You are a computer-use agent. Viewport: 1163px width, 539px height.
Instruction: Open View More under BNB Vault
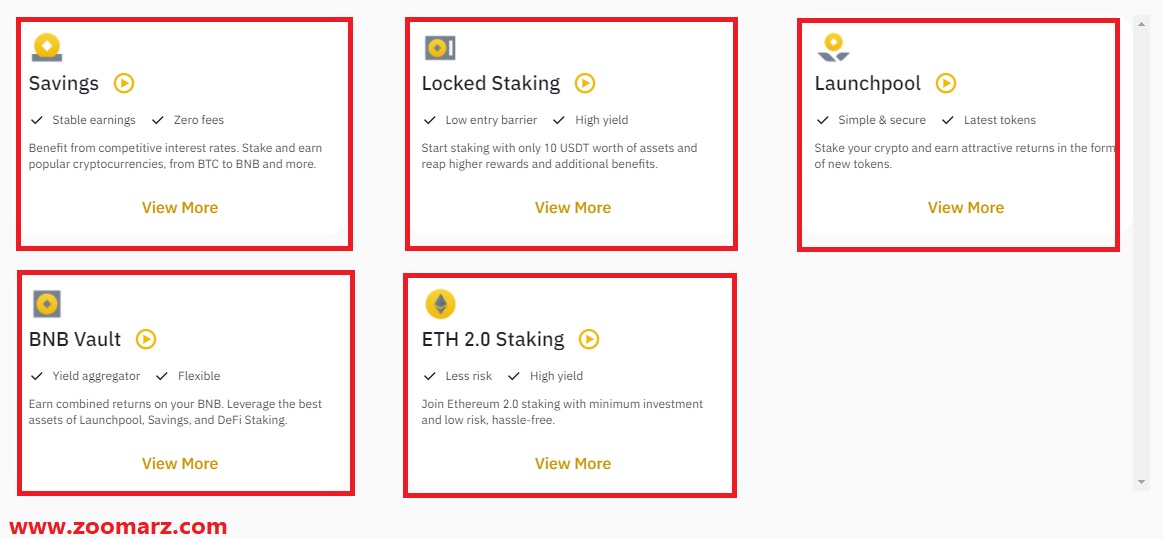point(180,463)
